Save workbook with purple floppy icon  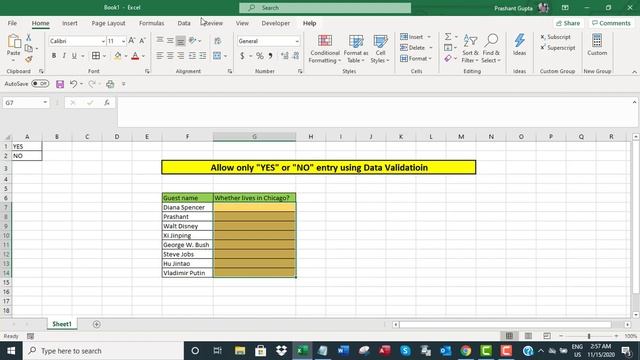pyautogui.click(x=60, y=84)
